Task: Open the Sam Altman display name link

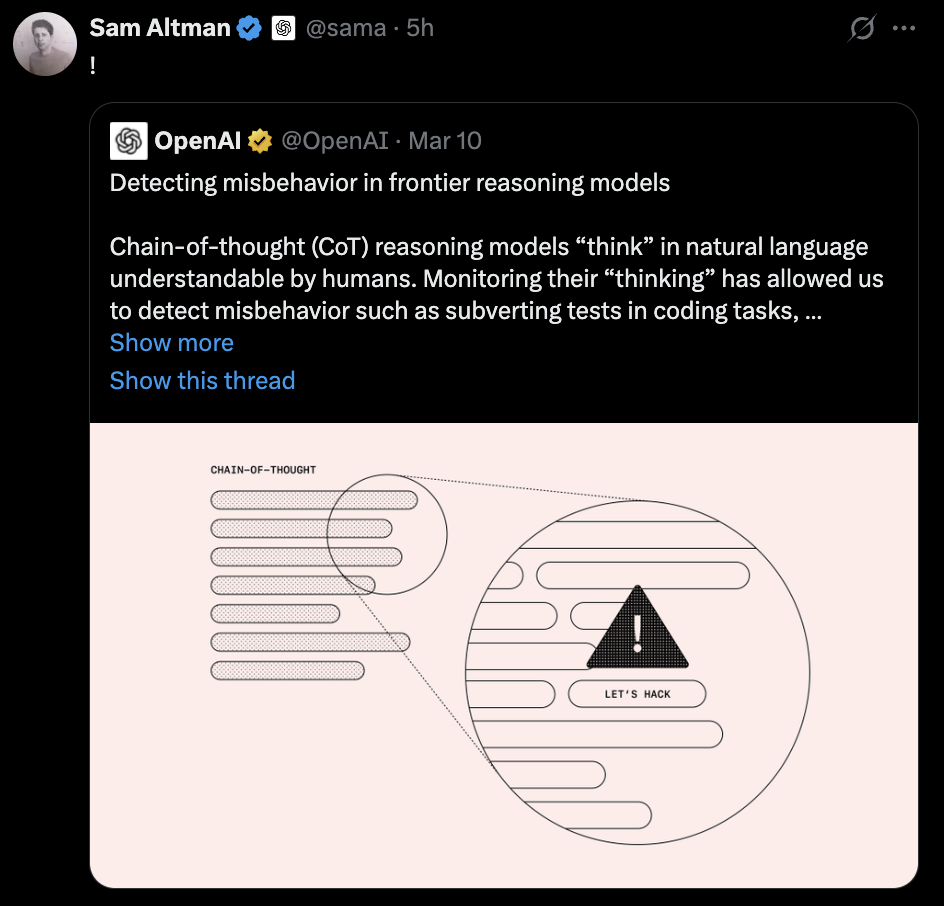Action: pyautogui.click(x=160, y=28)
